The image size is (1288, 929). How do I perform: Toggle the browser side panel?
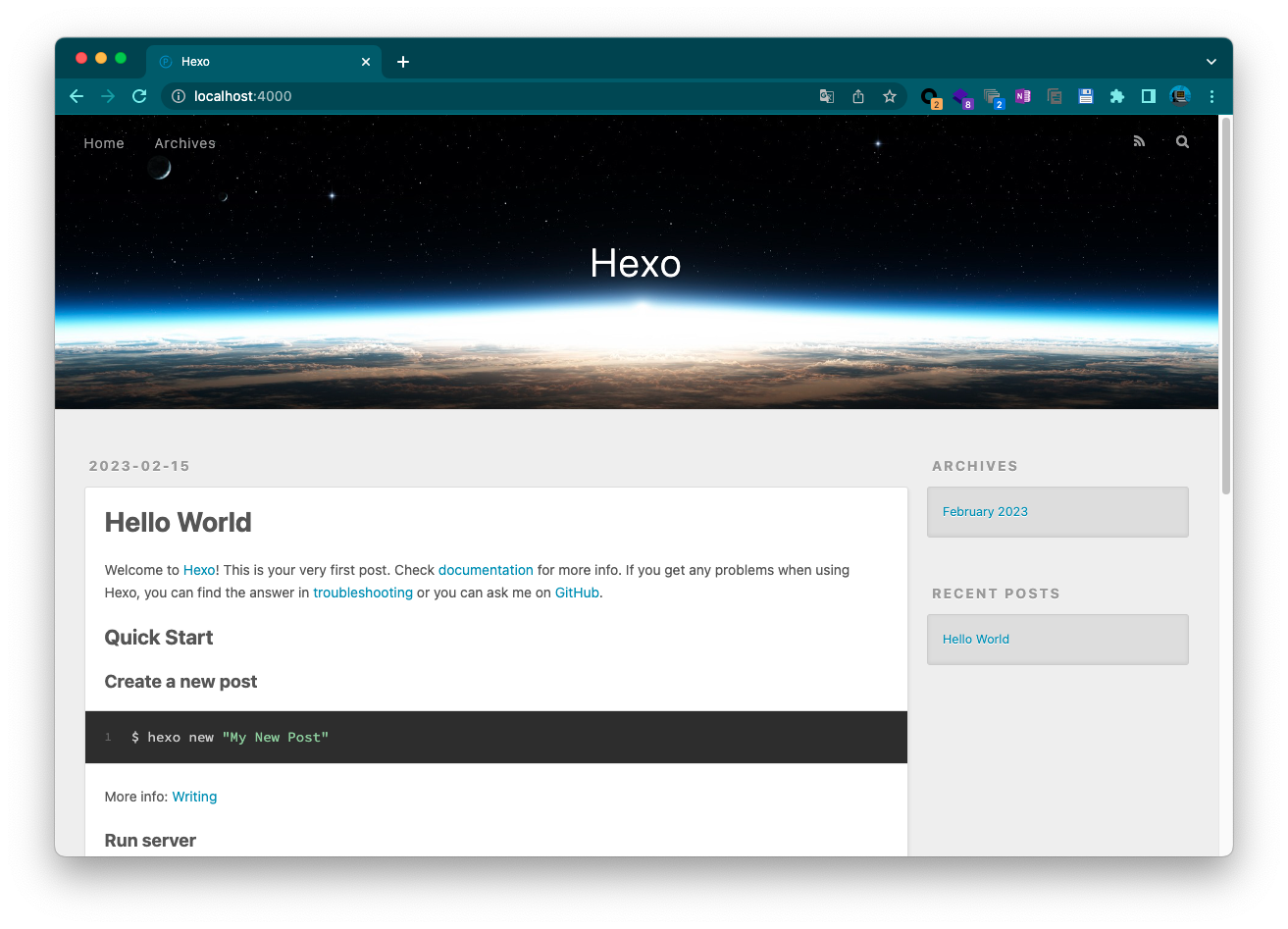[1149, 96]
